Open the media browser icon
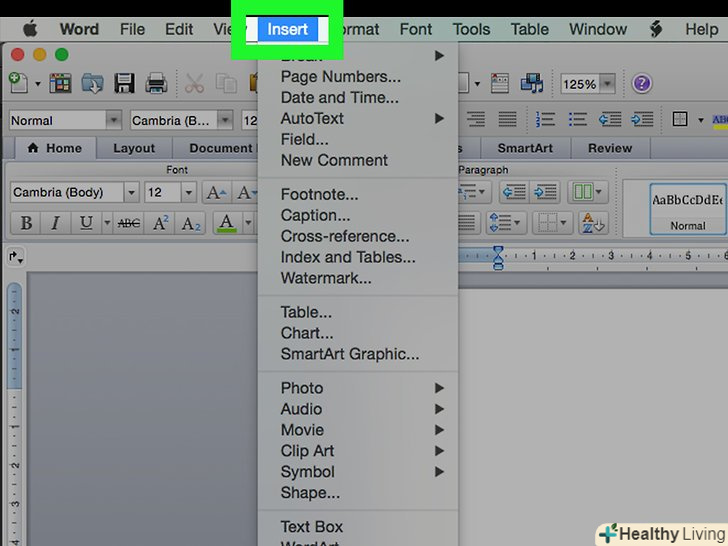This screenshot has width=728, height=546. [x=532, y=83]
